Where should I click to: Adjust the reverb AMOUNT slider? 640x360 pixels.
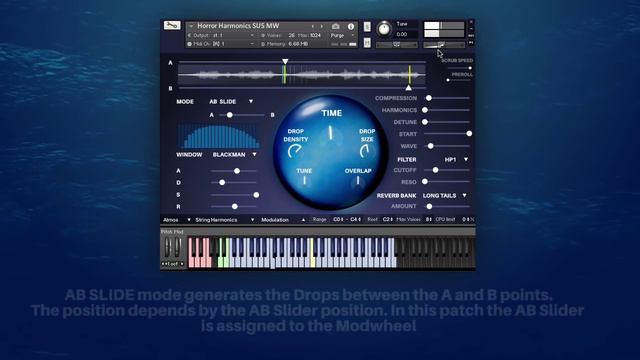tap(447, 207)
